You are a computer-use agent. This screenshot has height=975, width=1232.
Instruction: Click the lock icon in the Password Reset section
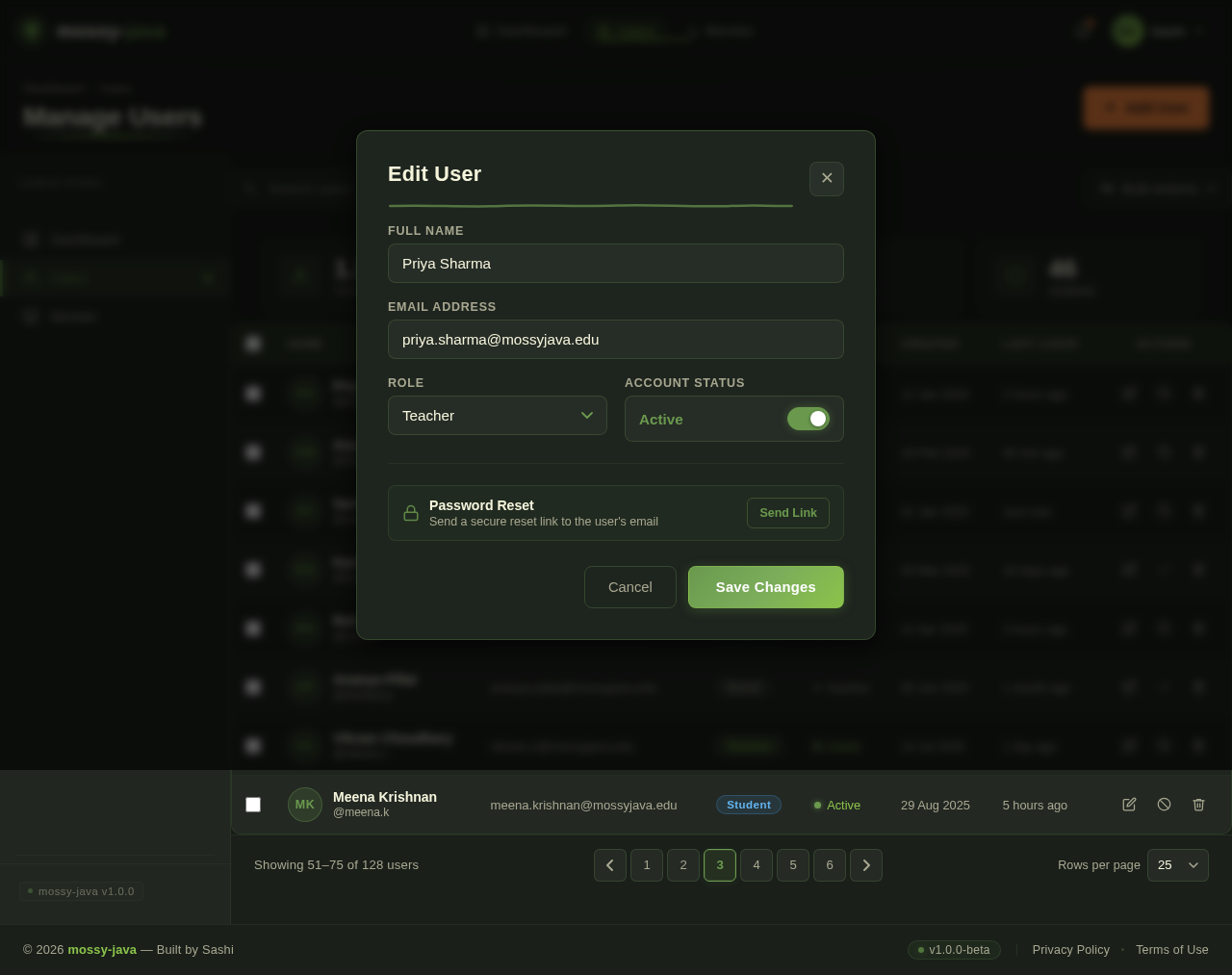coord(410,512)
